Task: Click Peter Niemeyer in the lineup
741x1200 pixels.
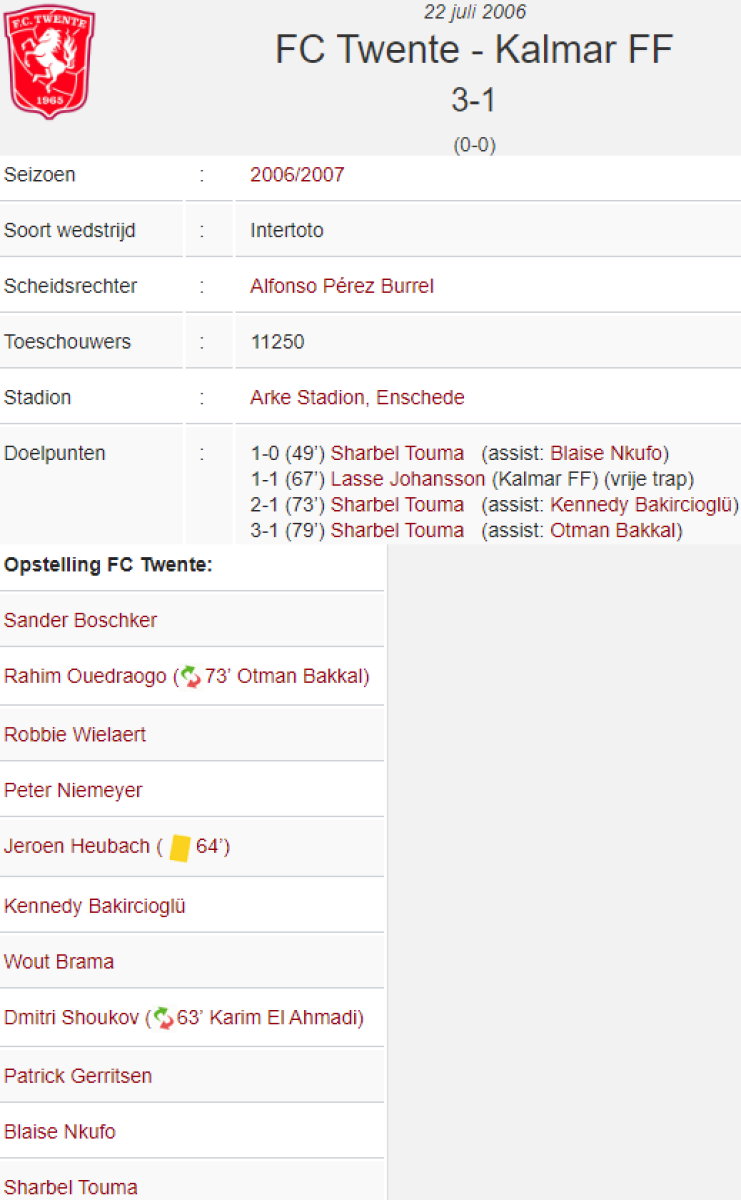Action: pos(73,790)
